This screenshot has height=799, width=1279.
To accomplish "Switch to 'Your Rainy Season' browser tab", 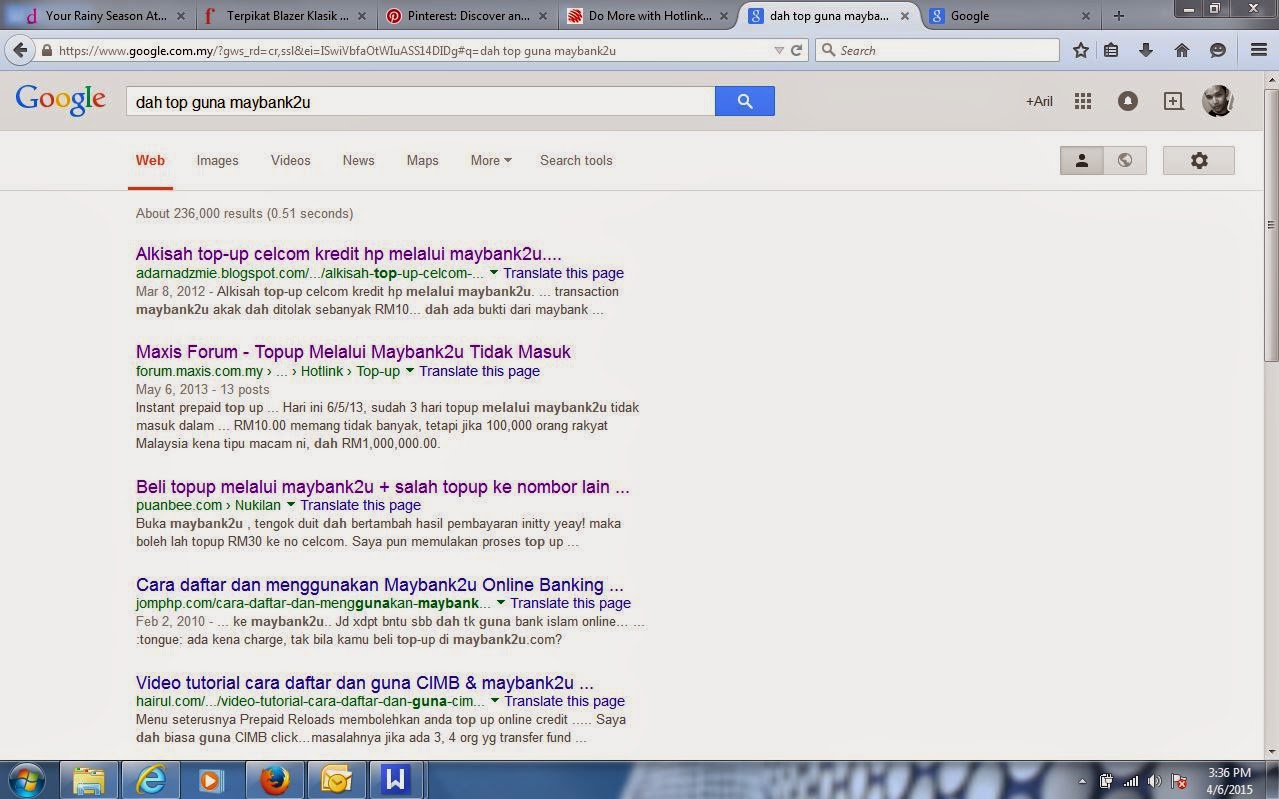I will click(105, 15).
